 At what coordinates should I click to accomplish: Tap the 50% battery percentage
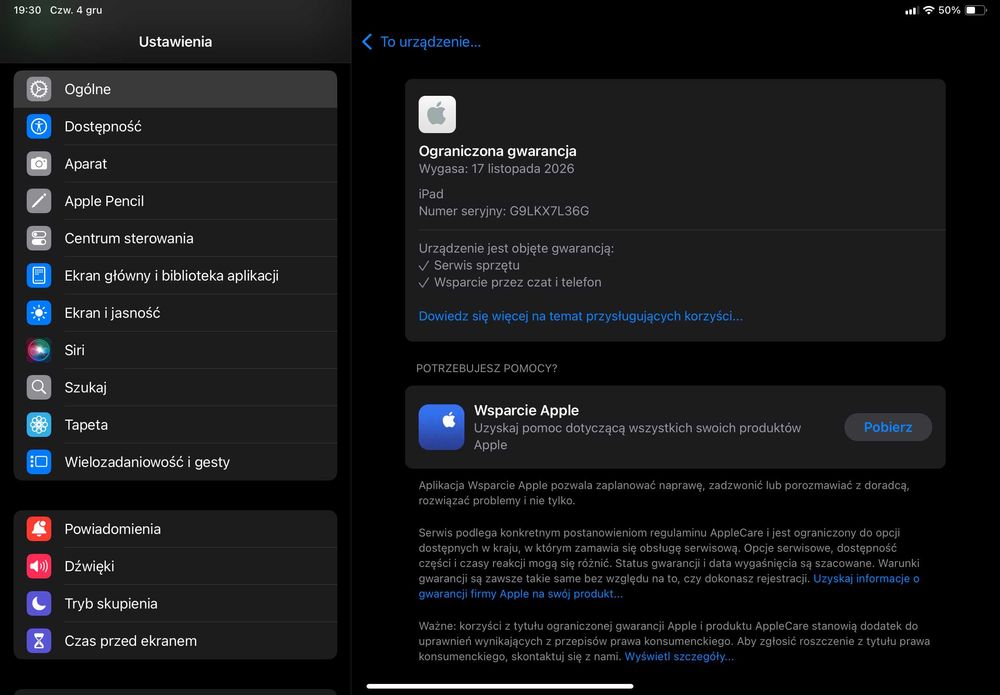(949, 10)
